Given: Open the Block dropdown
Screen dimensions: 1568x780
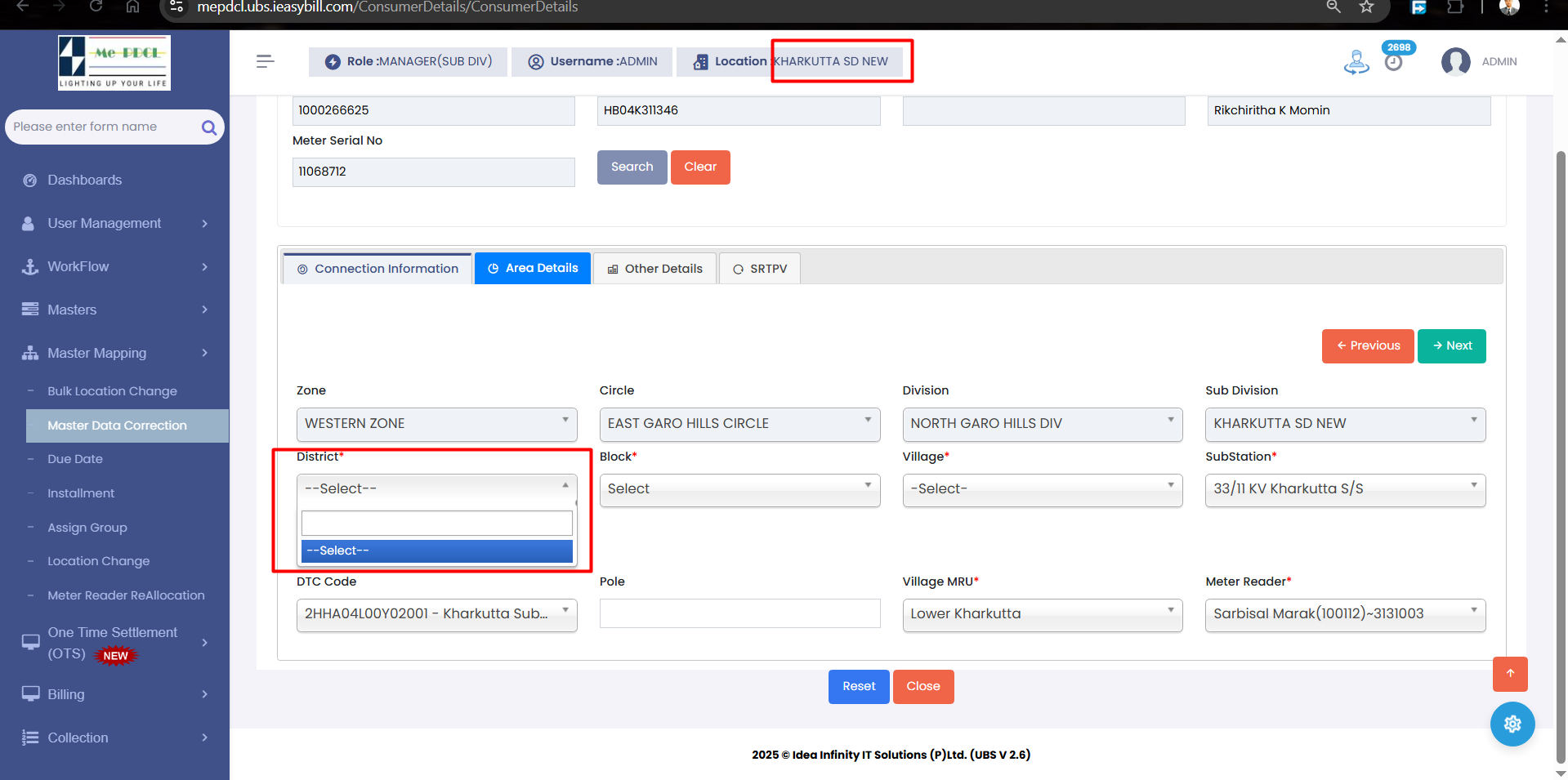Looking at the screenshot, I should pyautogui.click(x=739, y=490).
